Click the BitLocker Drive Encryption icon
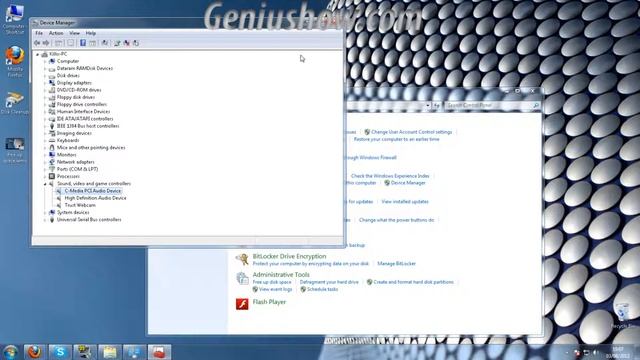 242,259
